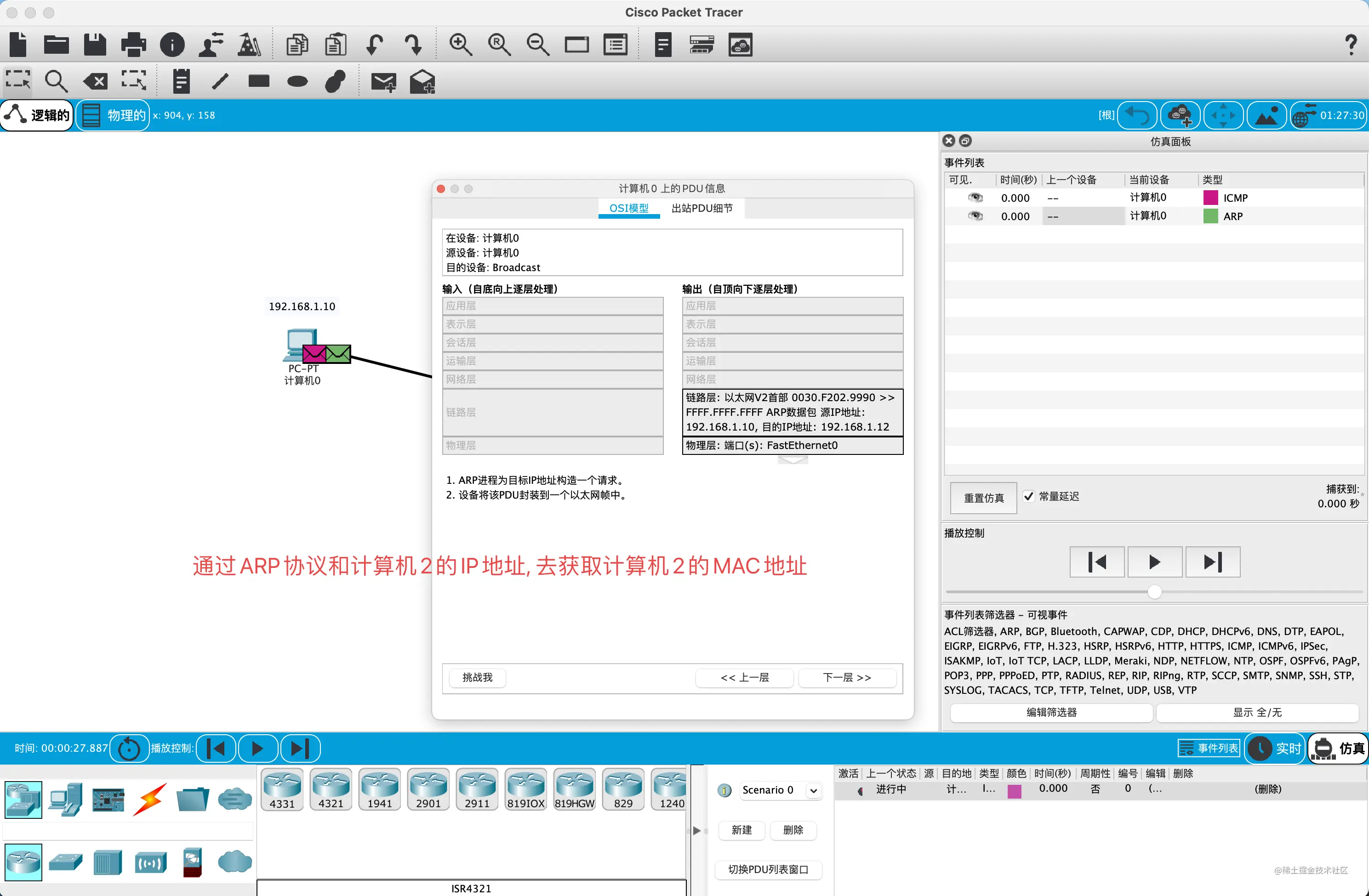Select the Inspect magnifier tool
Viewport: 1369px width, 896px height.
(x=56, y=81)
